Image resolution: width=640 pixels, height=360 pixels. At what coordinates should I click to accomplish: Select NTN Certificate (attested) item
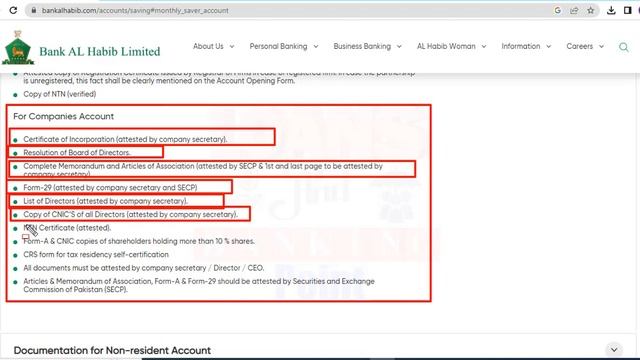pyautogui.click(x=67, y=228)
